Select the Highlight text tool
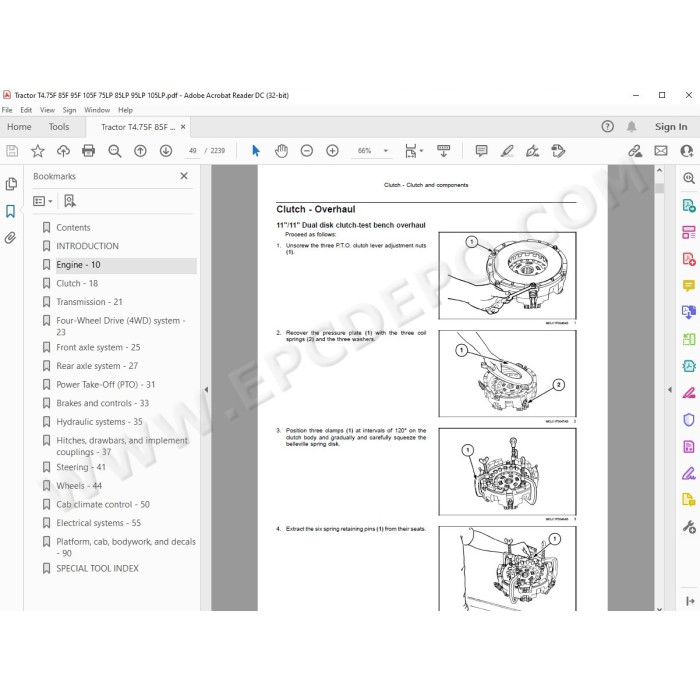Image resolution: width=700 pixels, height=700 pixels. point(507,151)
